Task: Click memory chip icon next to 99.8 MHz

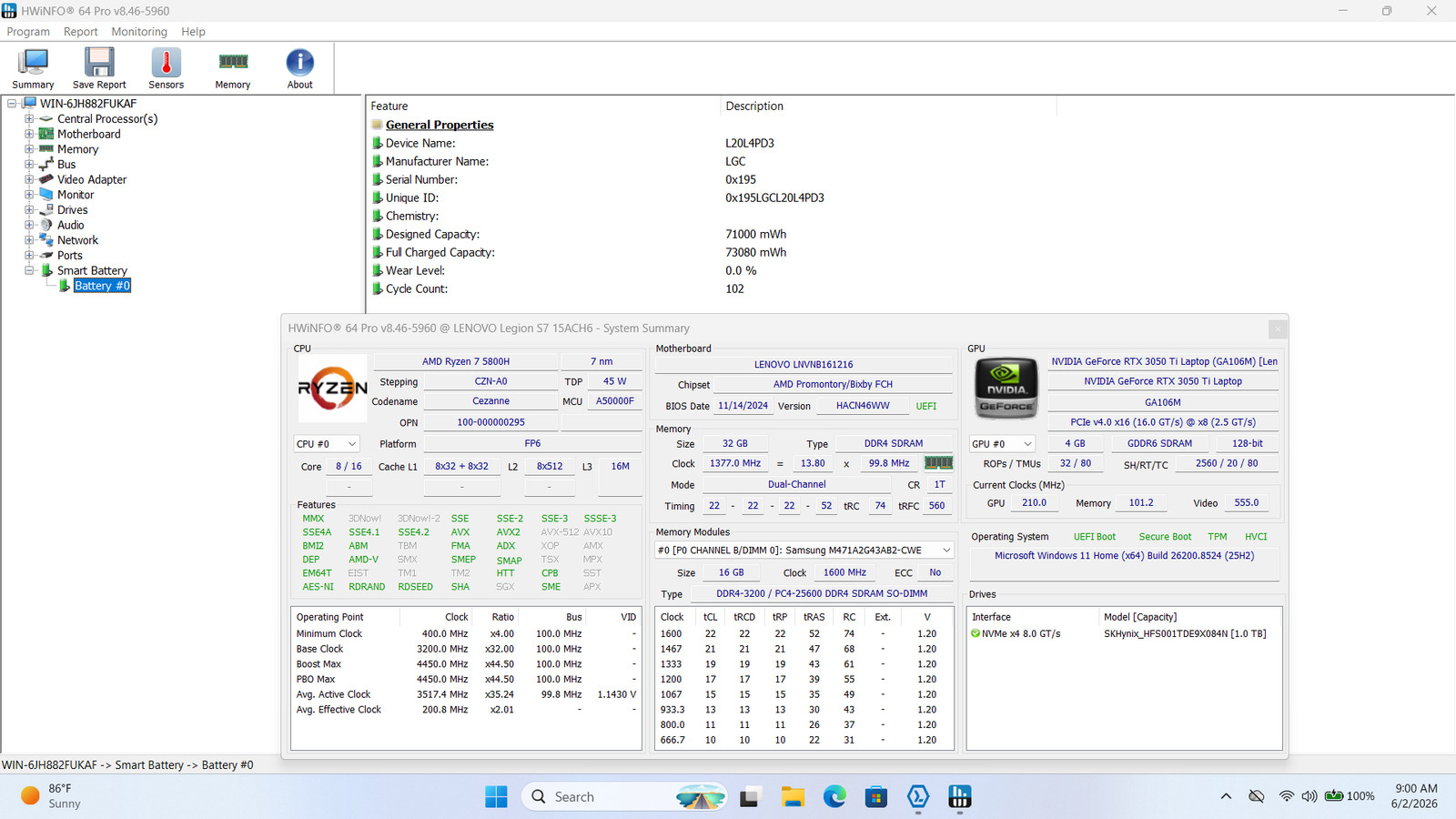Action: tap(938, 462)
